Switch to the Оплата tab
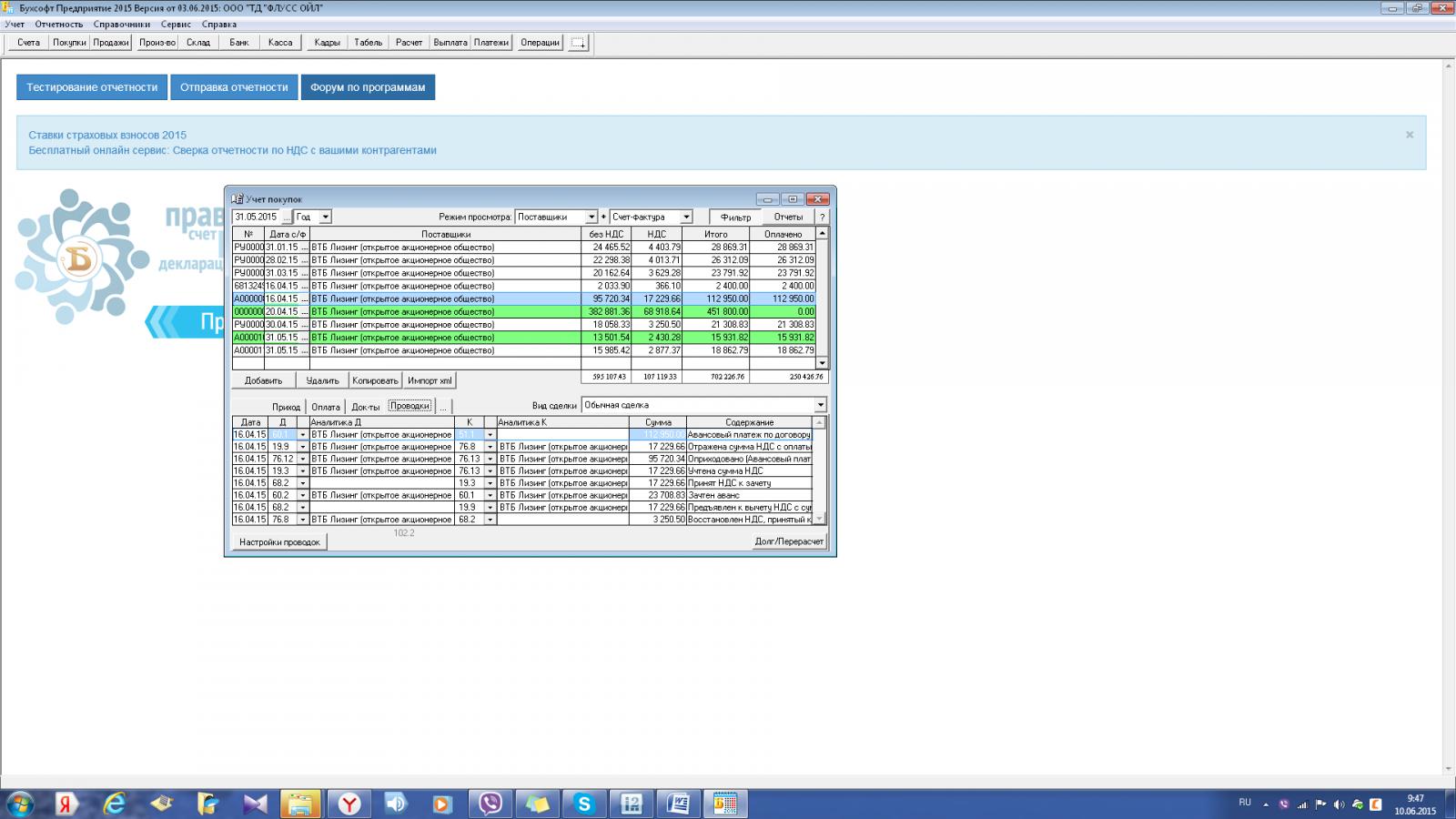Screen dimensions: 1456x819 [x=325, y=407]
